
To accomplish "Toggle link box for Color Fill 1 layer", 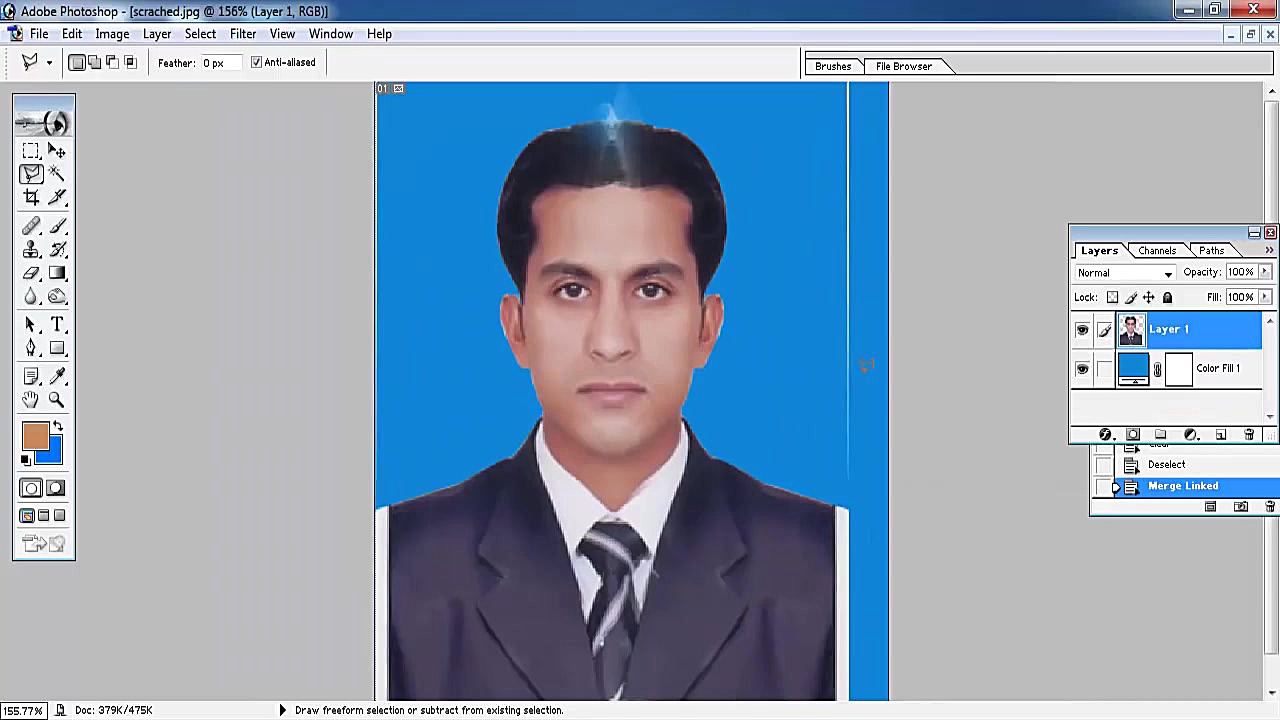I will pyautogui.click(x=1104, y=369).
